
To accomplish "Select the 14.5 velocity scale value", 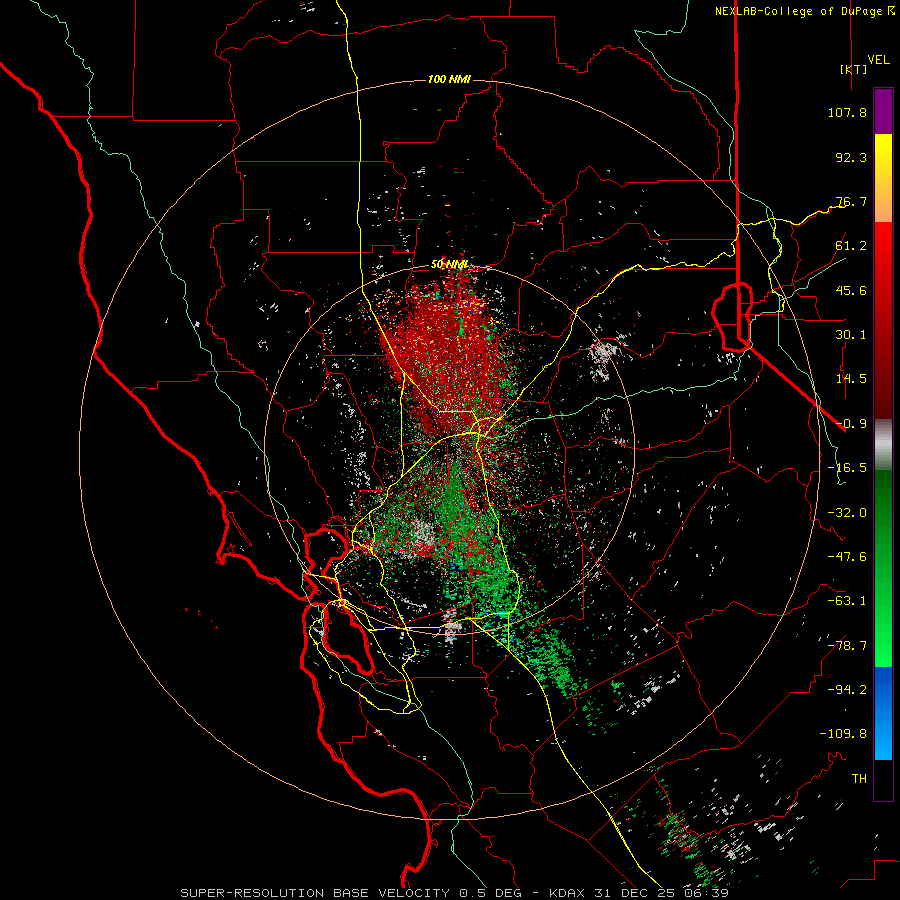I will click(x=851, y=379).
